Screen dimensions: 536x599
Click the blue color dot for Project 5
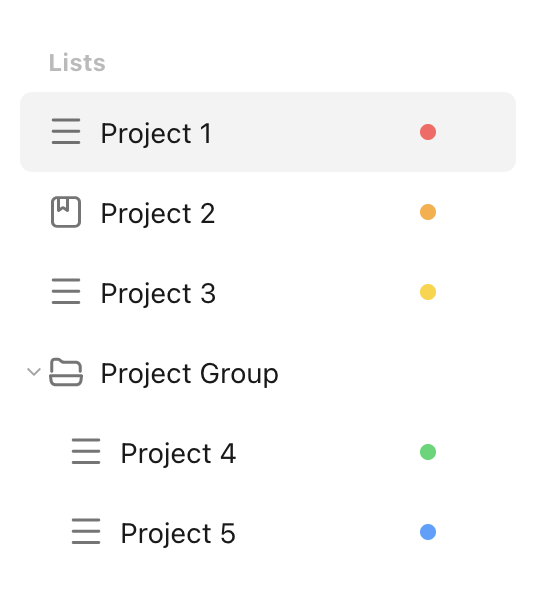(x=428, y=532)
